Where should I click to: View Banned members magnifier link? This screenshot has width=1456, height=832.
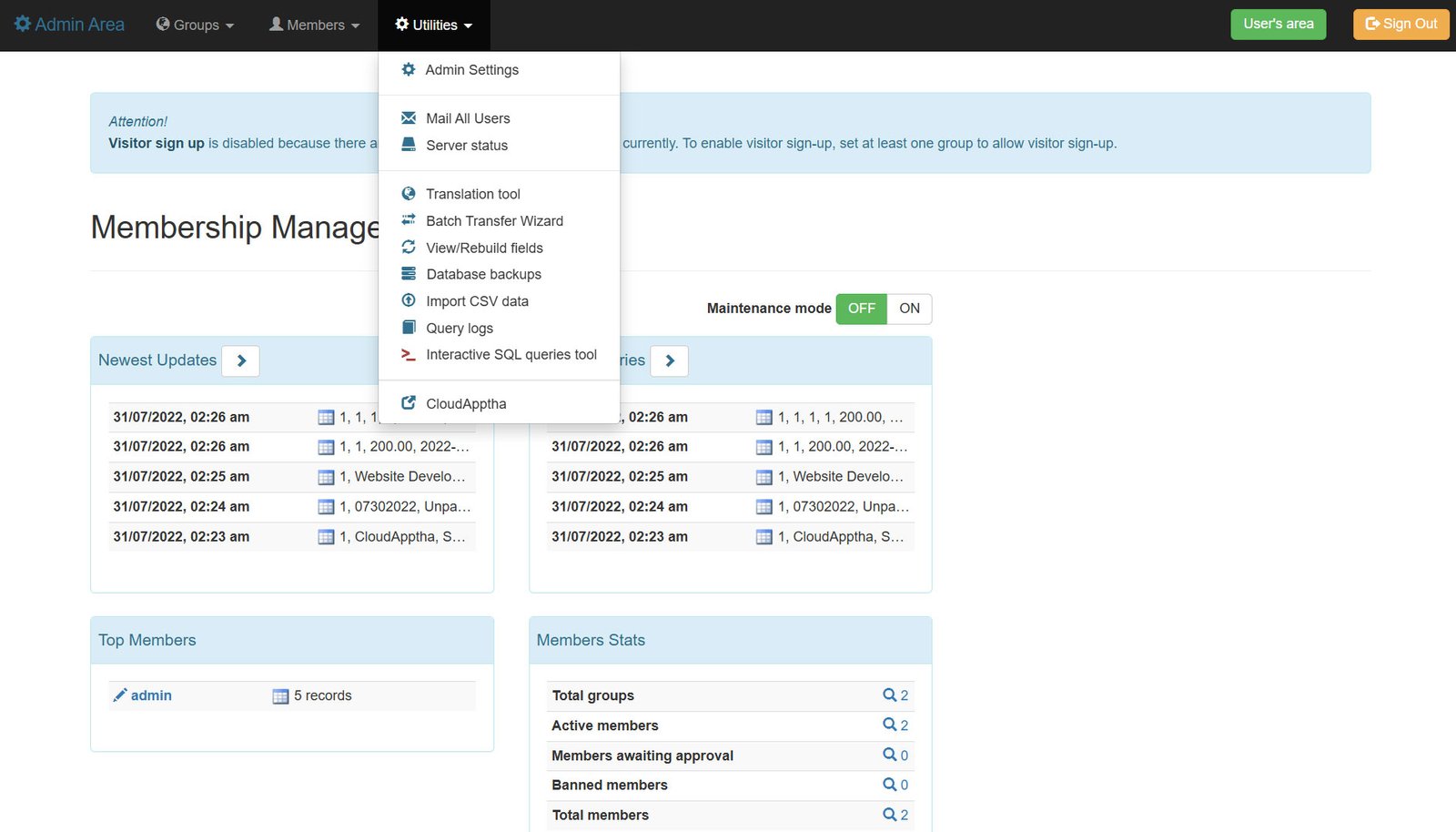(x=895, y=785)
